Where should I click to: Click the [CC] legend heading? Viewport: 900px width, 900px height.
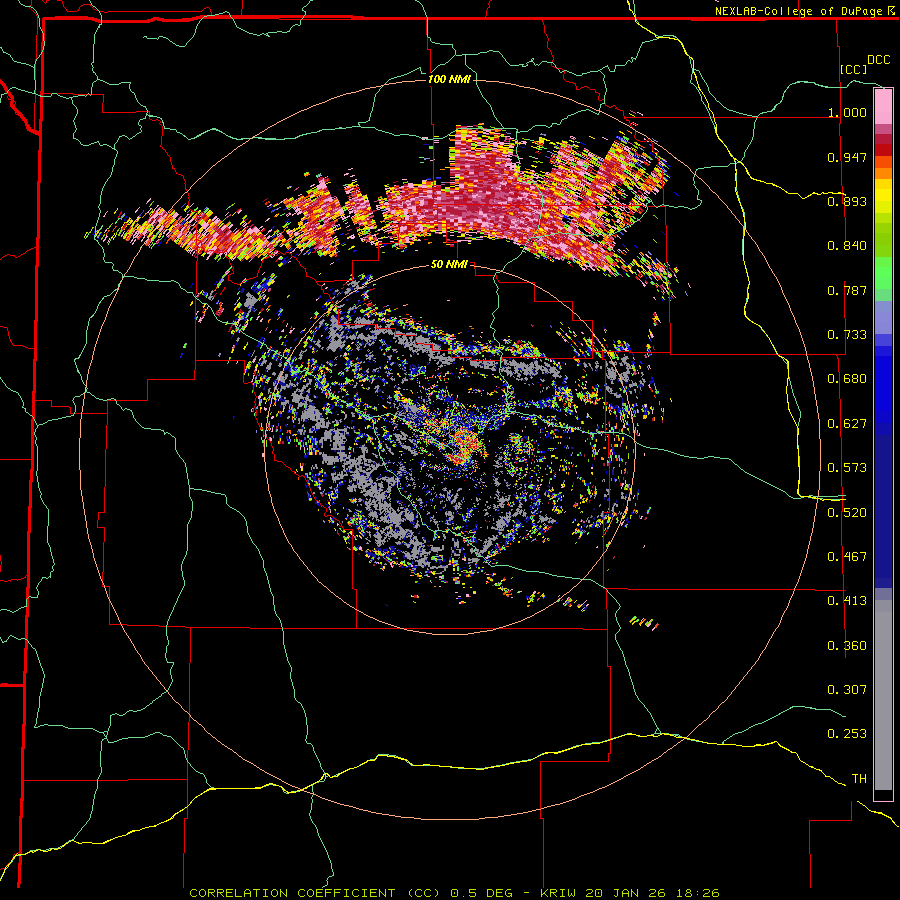[854, 69]
